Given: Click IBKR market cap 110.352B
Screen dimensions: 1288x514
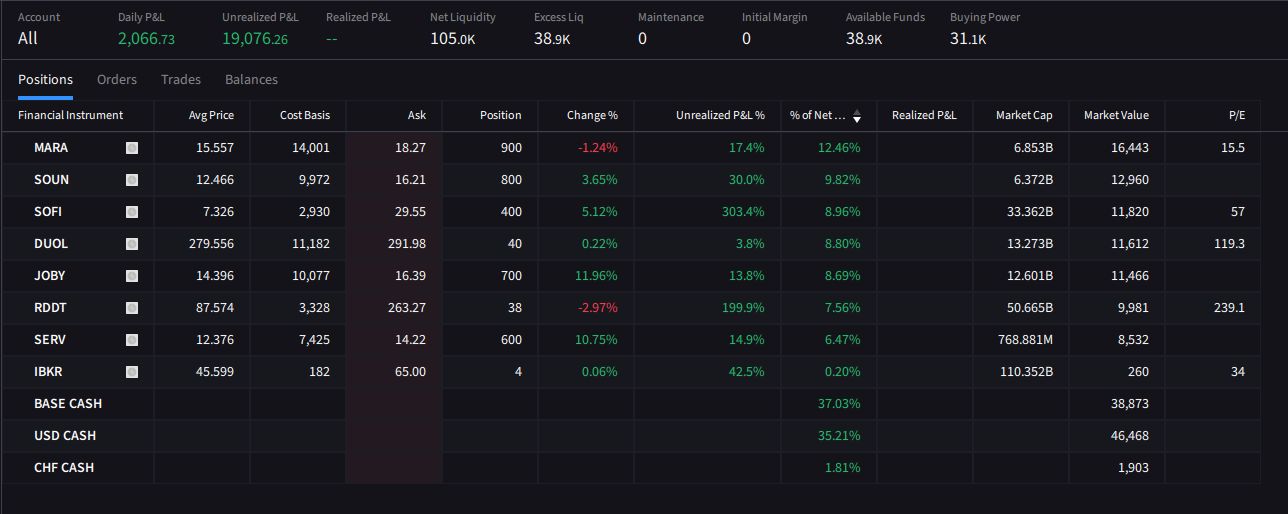Looking at the screenshot, I should pos(1026,372).
